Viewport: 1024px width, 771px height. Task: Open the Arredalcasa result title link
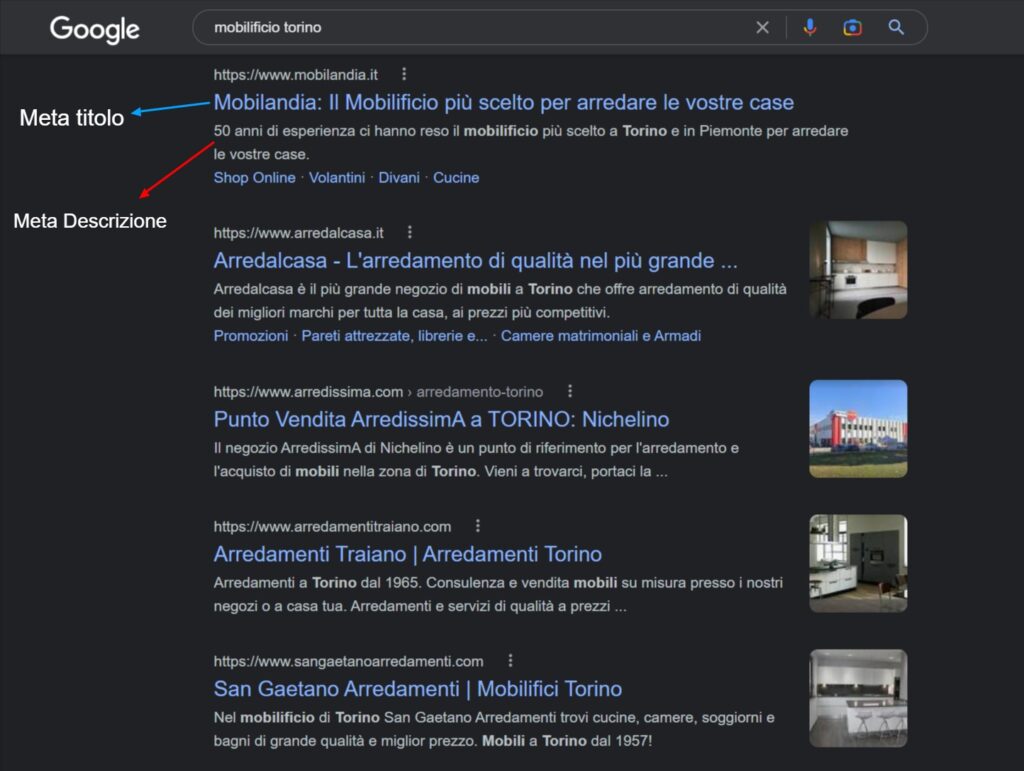coord(475,260)
